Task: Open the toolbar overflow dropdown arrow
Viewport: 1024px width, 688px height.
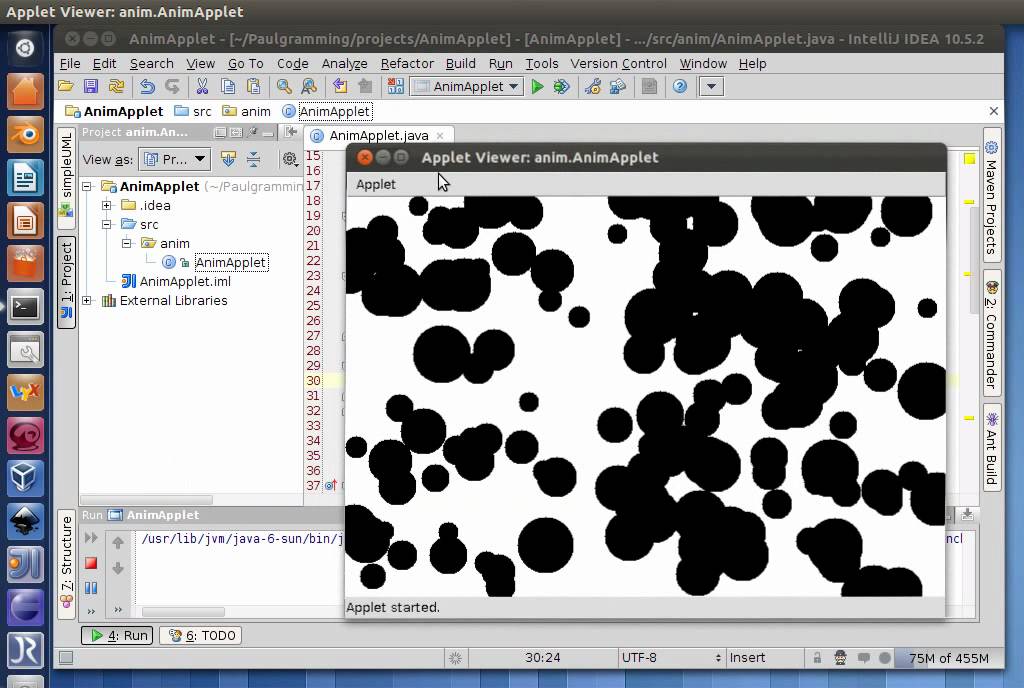Action: click(x=711, y=86)
